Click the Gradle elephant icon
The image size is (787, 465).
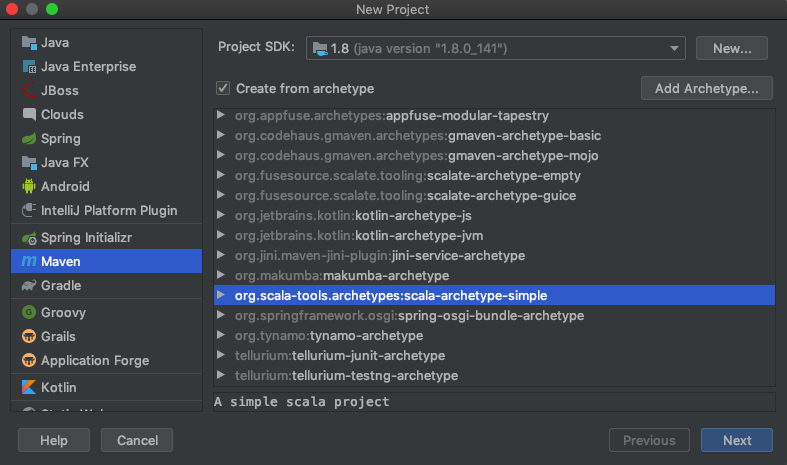[29, 285]
